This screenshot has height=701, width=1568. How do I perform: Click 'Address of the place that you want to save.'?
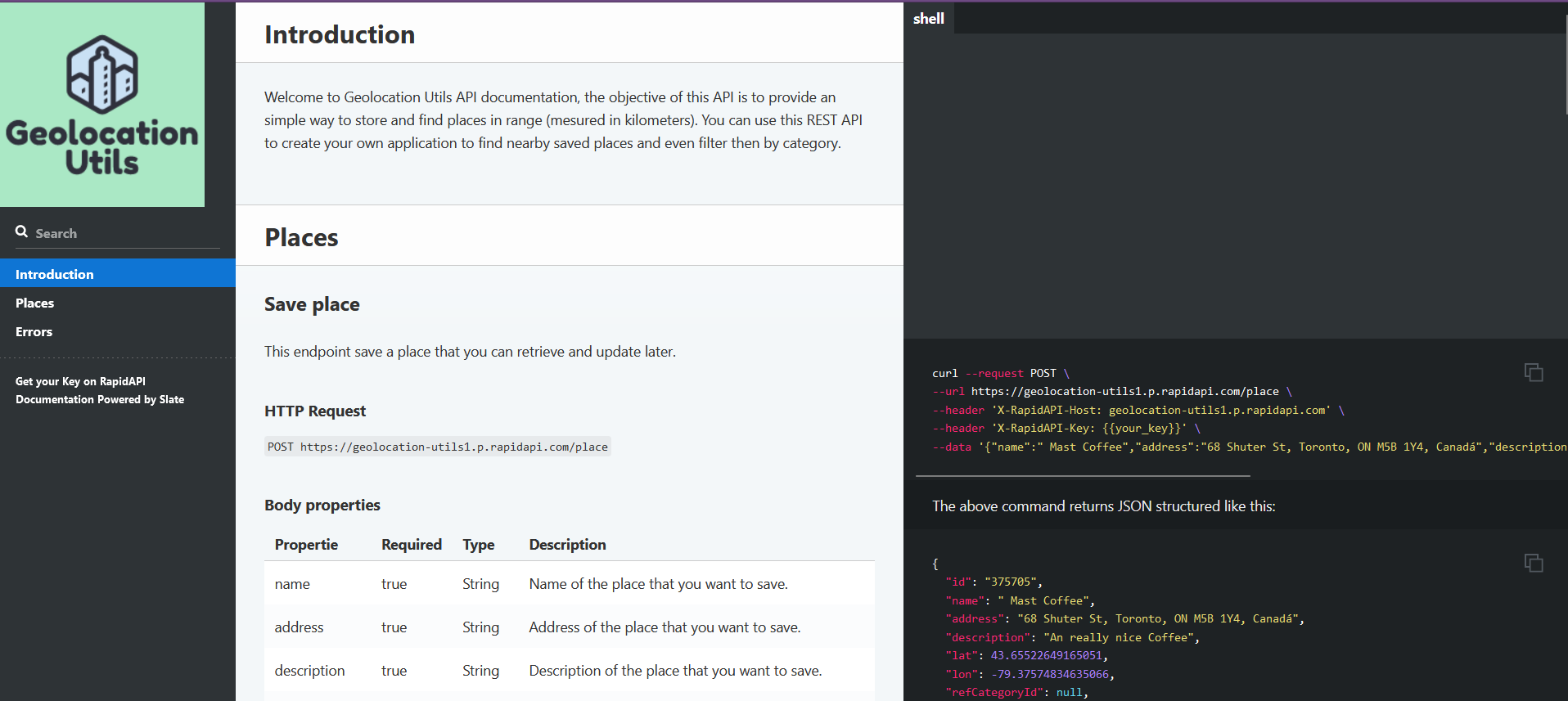665,627
